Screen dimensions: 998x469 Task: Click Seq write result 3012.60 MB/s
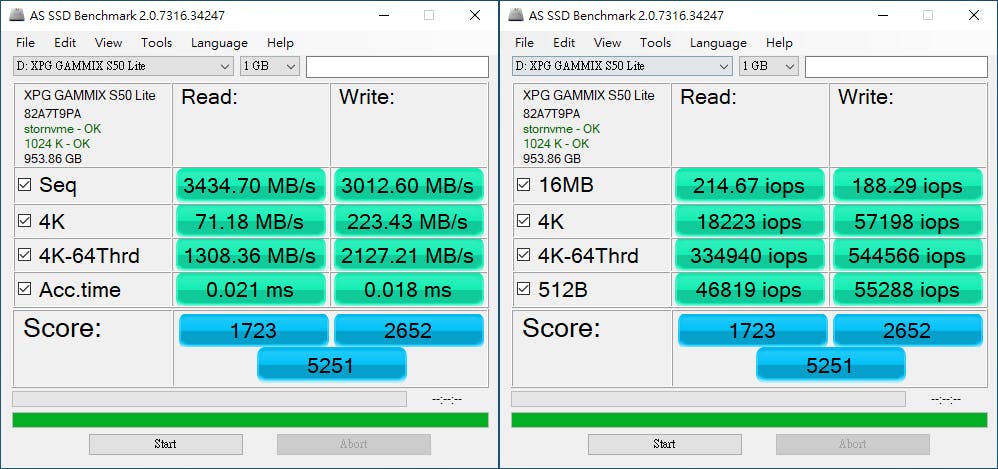(408, 185)
